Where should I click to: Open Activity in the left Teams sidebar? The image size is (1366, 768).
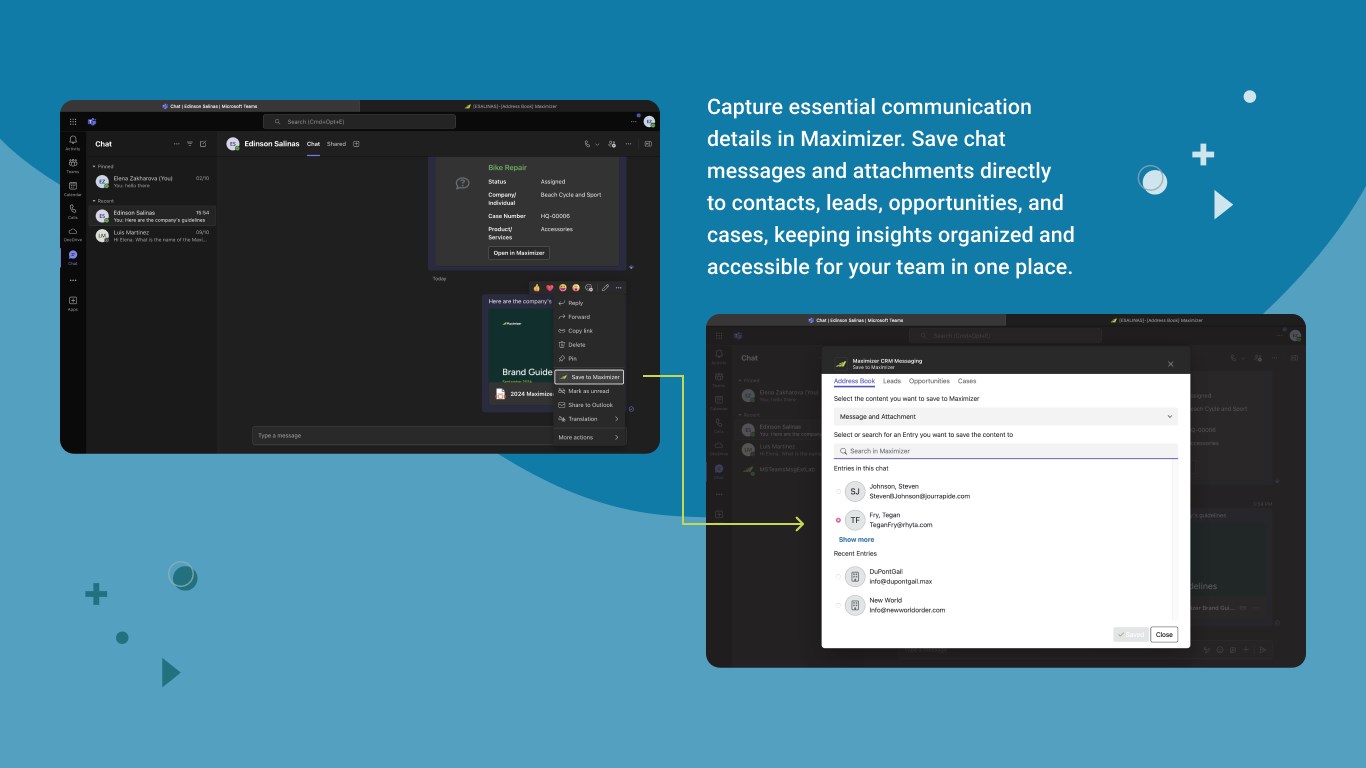(x=73, y=142)
